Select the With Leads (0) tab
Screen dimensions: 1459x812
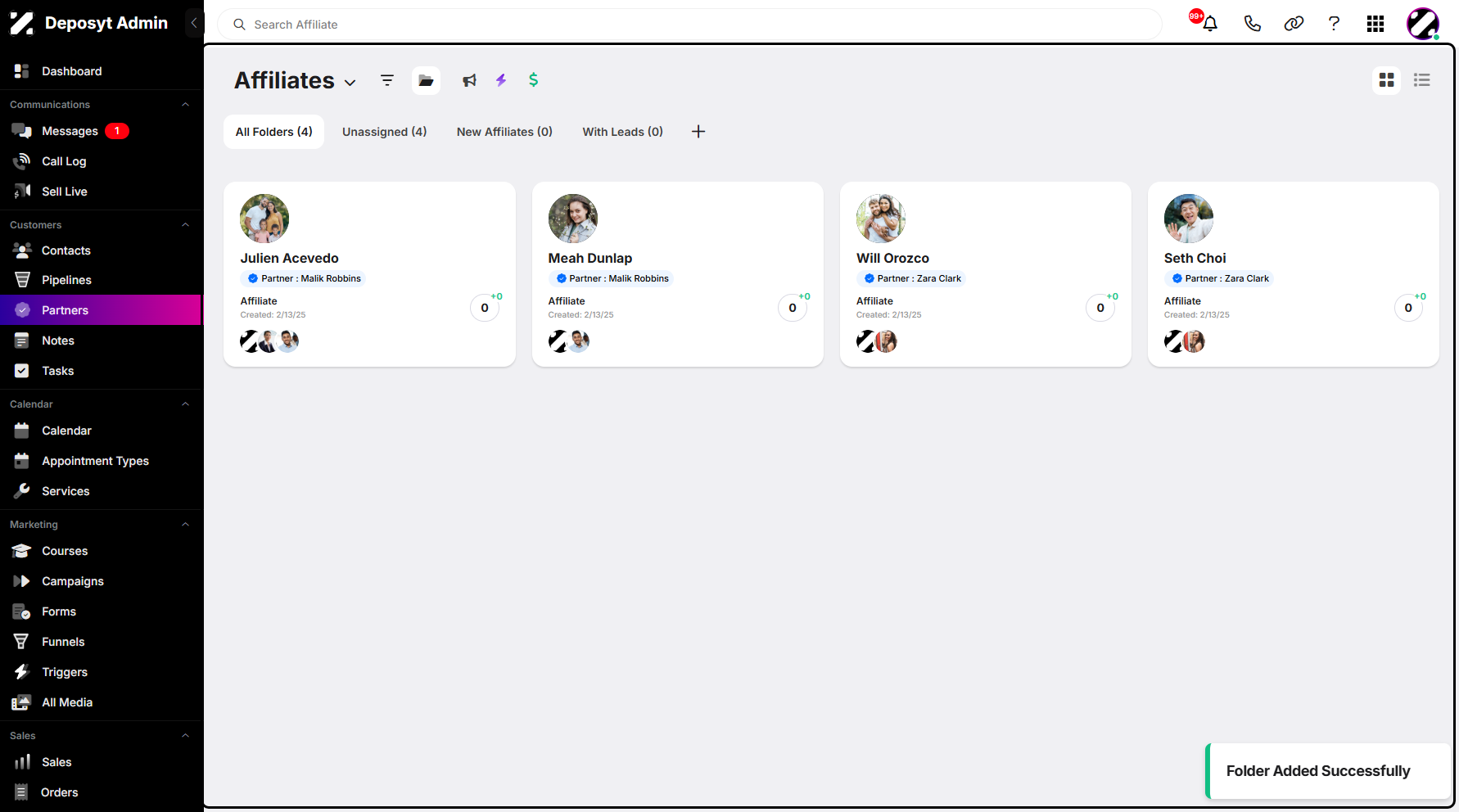(622, 132)
